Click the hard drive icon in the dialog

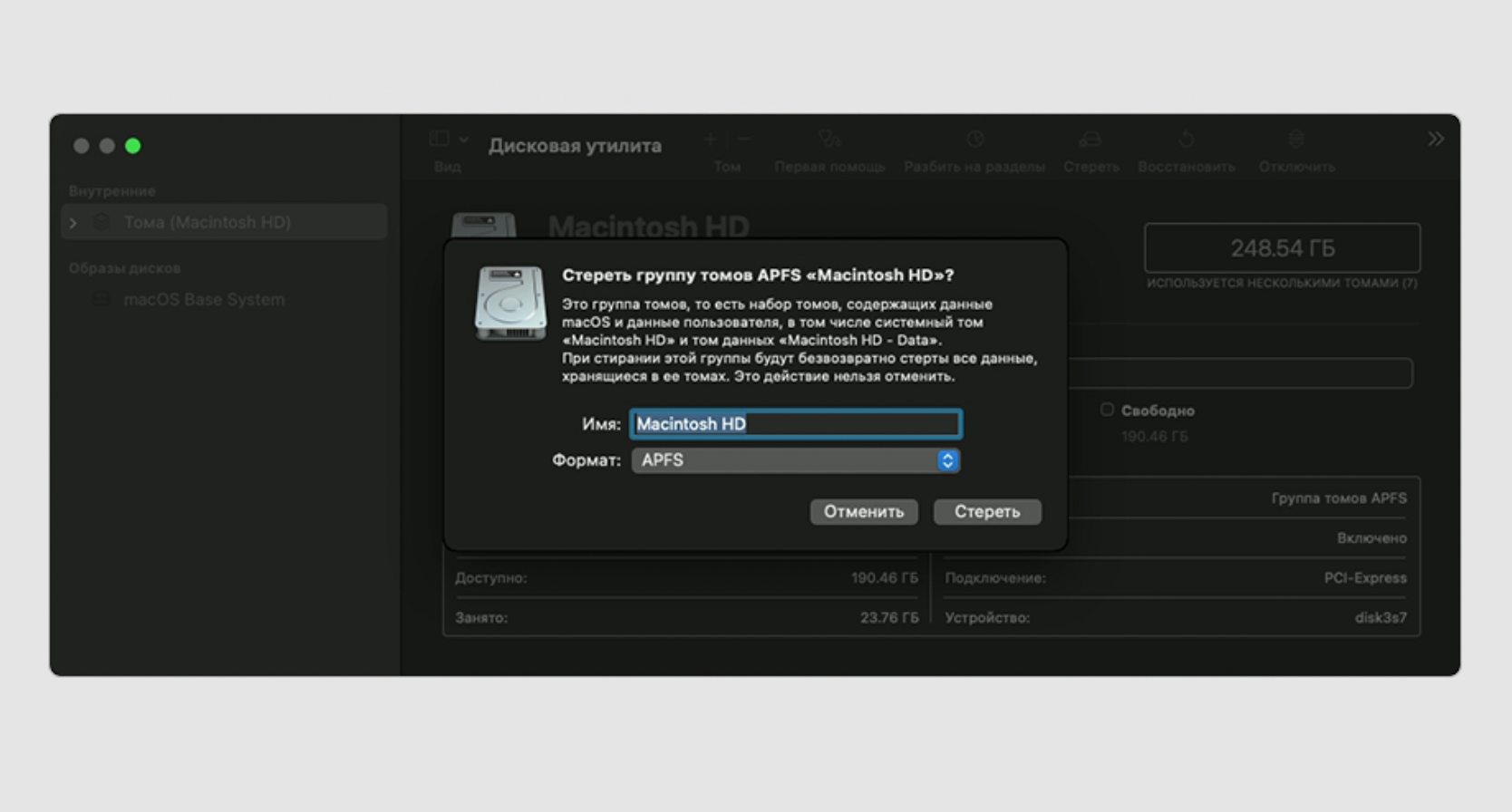(x=510, y=303)
